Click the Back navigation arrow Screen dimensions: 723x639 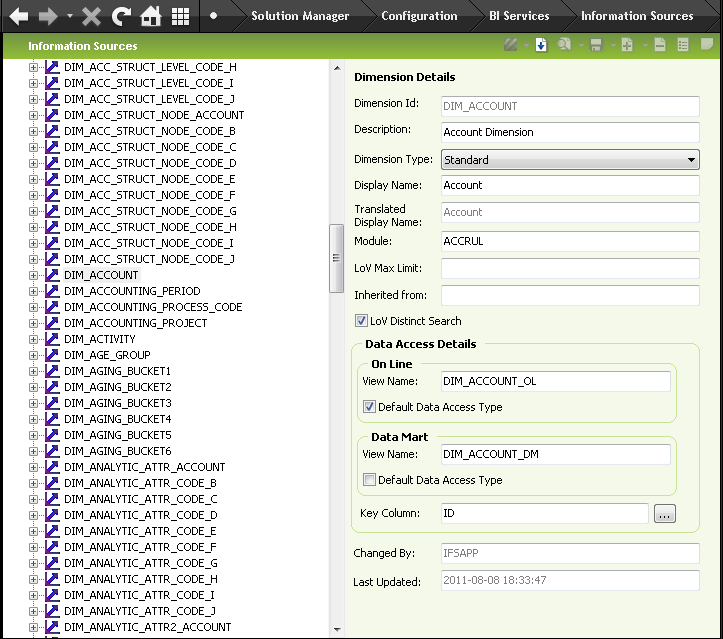(18, 16)
